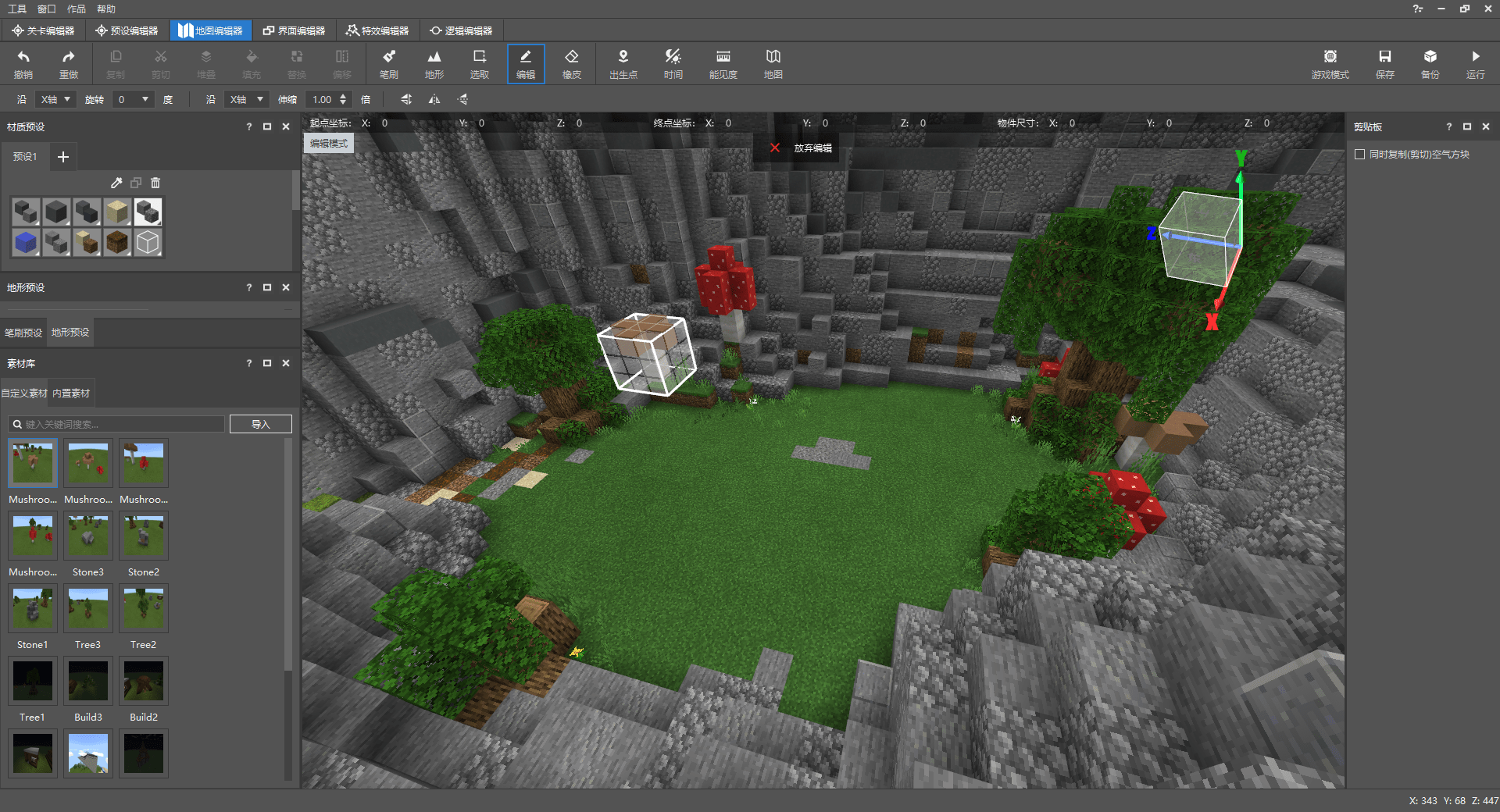Click the 编辑 edit tool
This screenshot has height=812, width=1500.
[x=526, y=64]
